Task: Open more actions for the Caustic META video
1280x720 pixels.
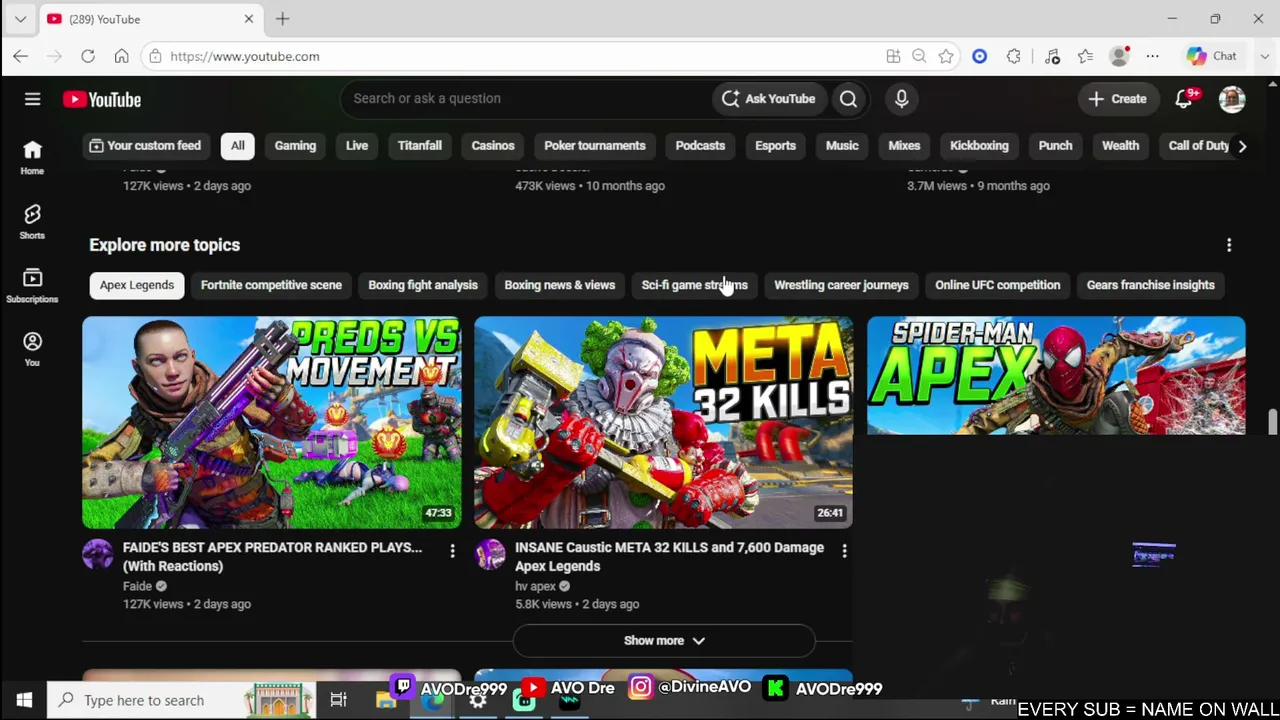Action: (x=844, y=550)
